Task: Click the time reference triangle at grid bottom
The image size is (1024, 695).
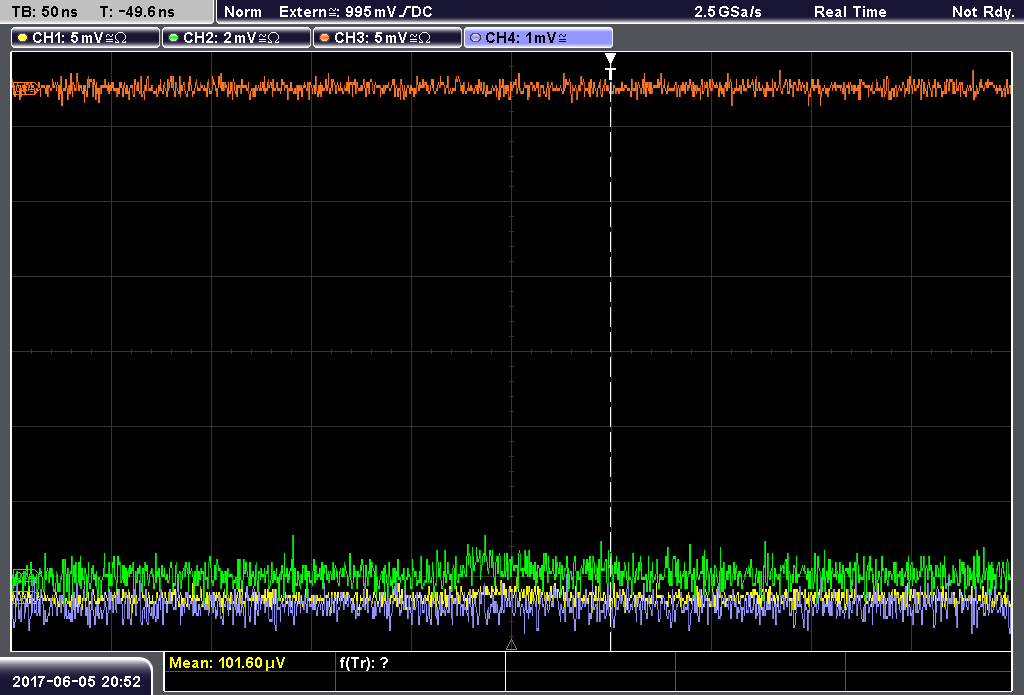Action: click(511, 645)
